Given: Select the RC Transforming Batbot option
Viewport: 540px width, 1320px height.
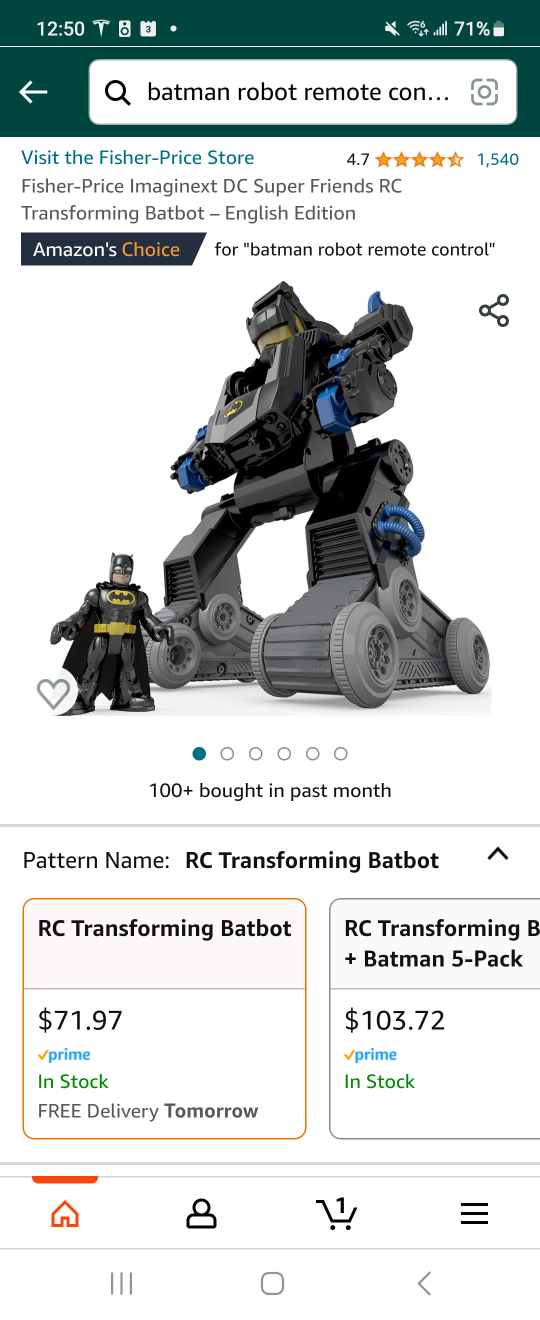Looking at the screenshot, I should click(x=164, y=1018).
